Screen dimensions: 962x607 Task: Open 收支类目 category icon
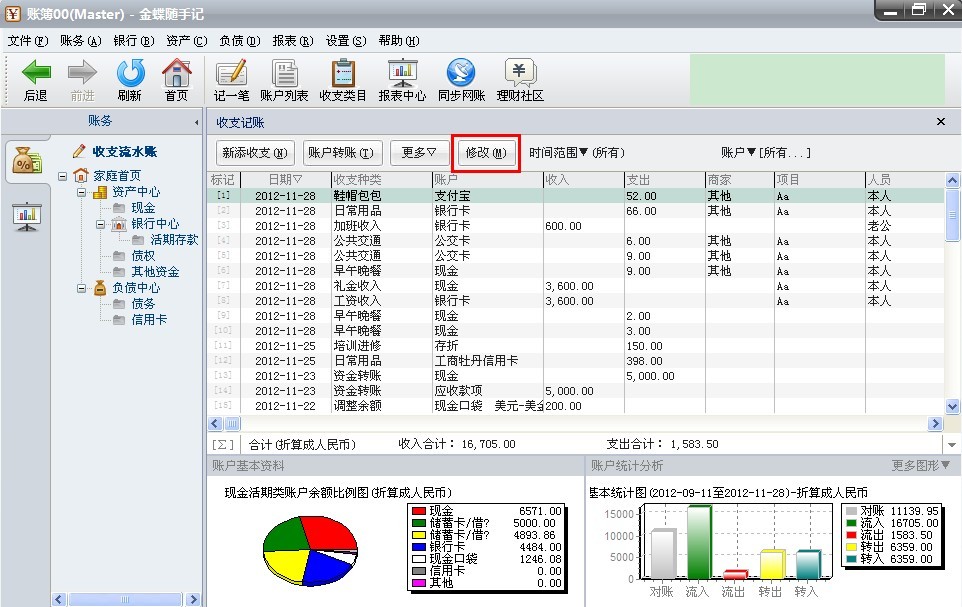pyautogui.click(x=343, y=73)
